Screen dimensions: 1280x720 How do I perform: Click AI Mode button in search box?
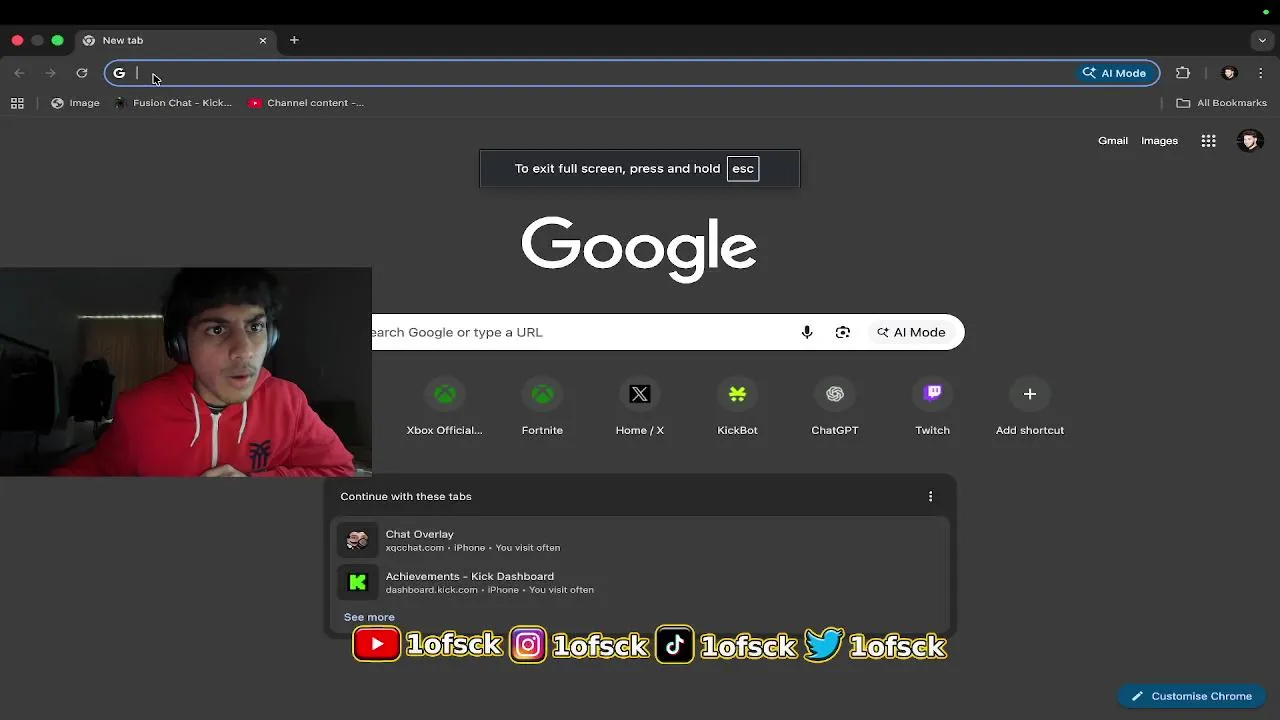(x=911, y=332)
